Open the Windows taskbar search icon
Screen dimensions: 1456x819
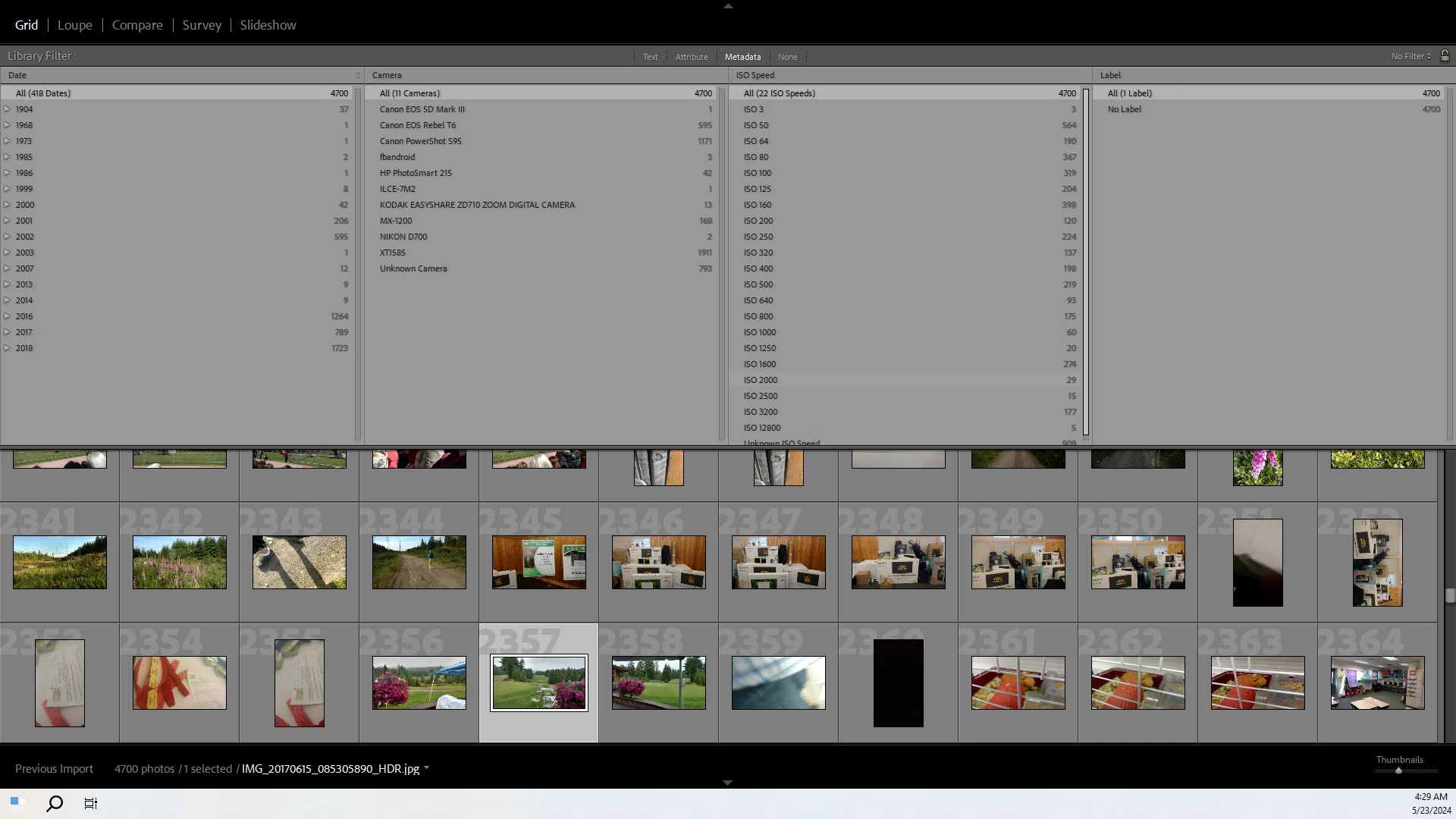click(x=55, y=803)
